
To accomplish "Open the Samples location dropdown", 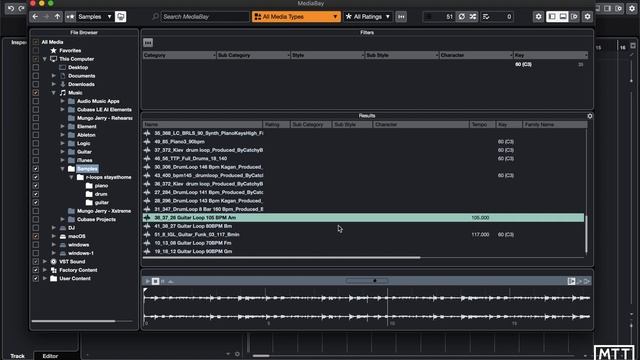I will [x=95, y=17].
